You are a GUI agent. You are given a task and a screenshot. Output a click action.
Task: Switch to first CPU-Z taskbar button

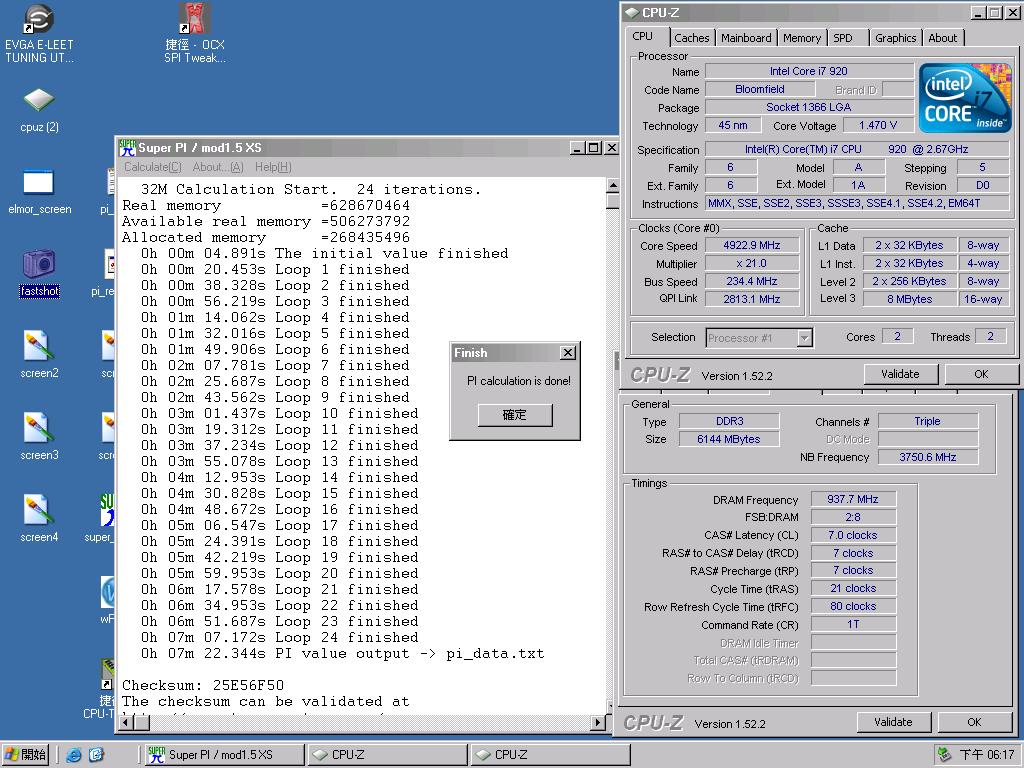pos(388,755)
